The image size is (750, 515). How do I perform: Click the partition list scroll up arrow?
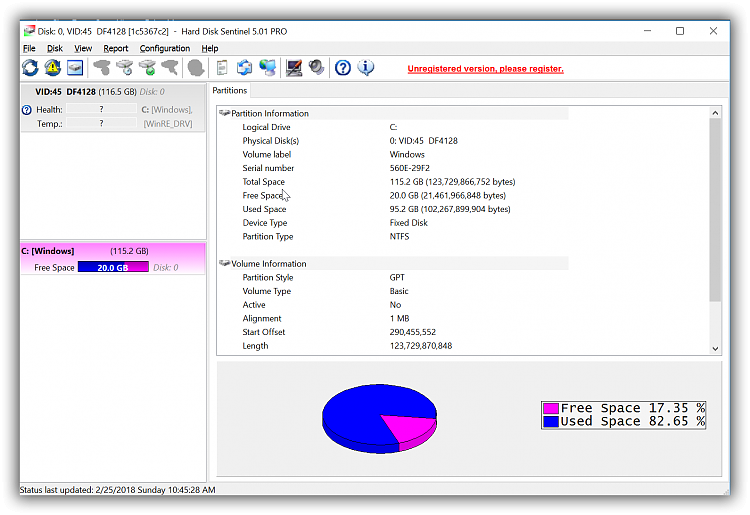point(715,113)
